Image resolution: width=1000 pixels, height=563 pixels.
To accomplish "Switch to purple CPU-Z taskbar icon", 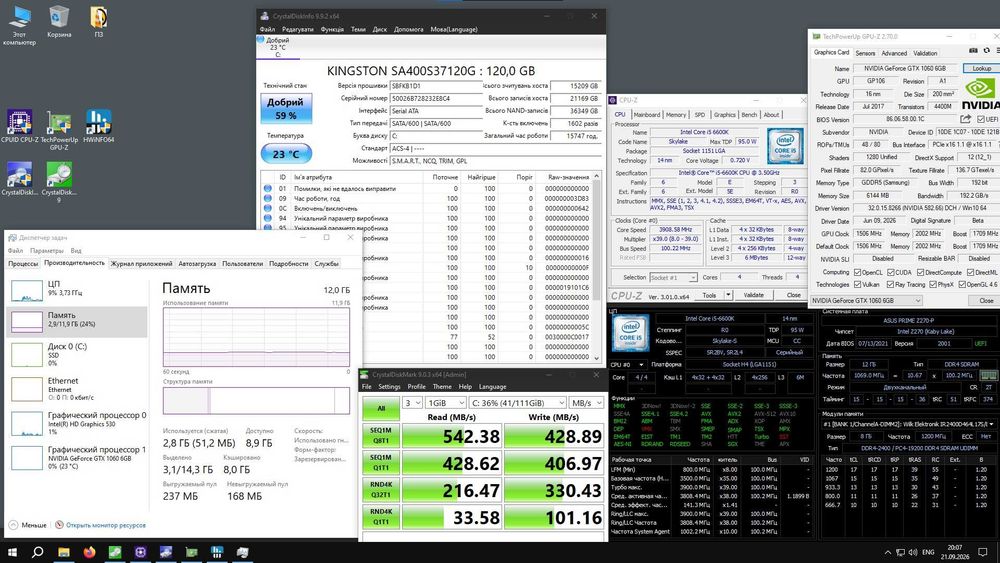I will pyautogui.click(x=140, y=552).
